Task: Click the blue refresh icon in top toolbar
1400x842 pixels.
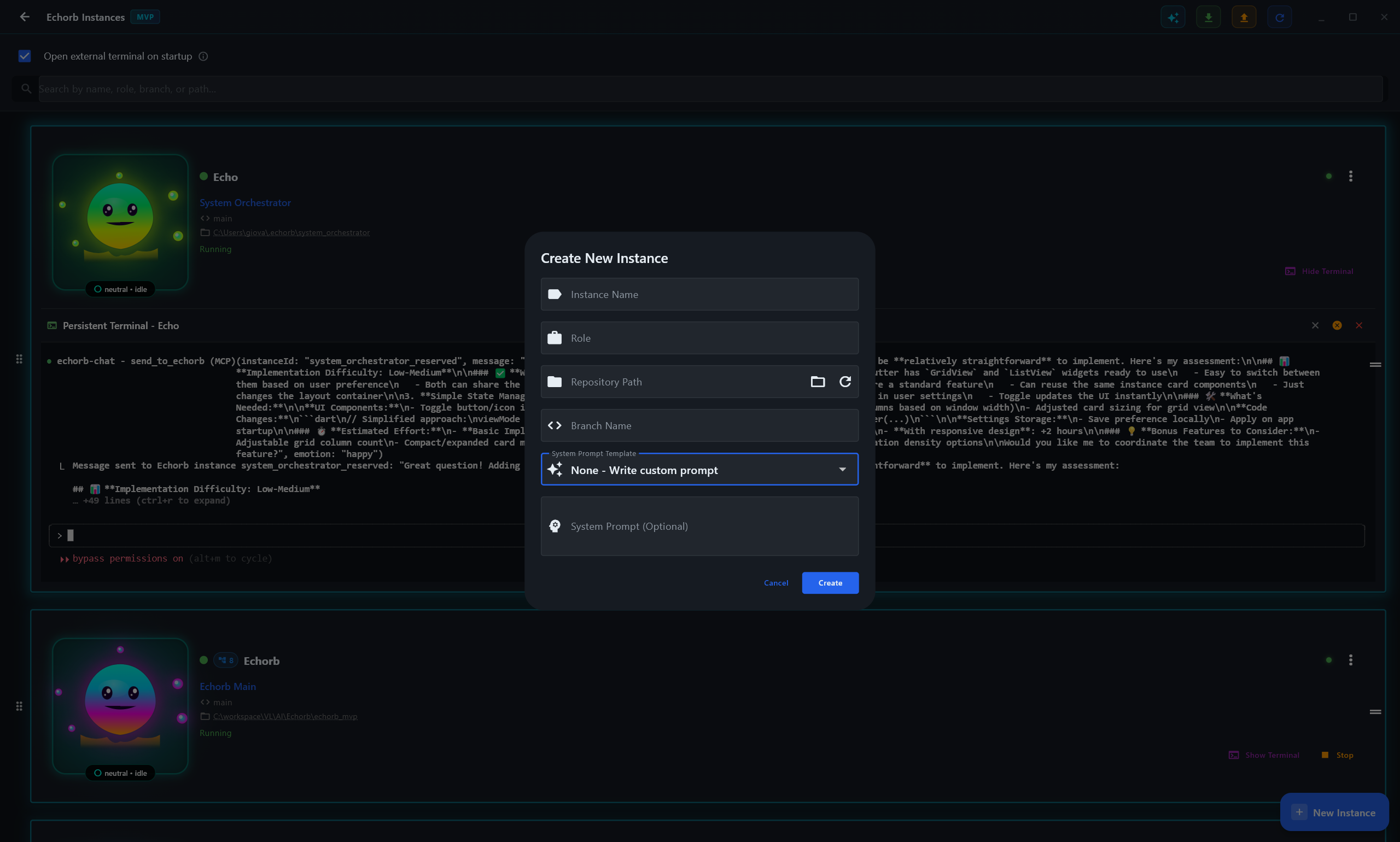Action: pyautogui.click(x=1279, y=17)
